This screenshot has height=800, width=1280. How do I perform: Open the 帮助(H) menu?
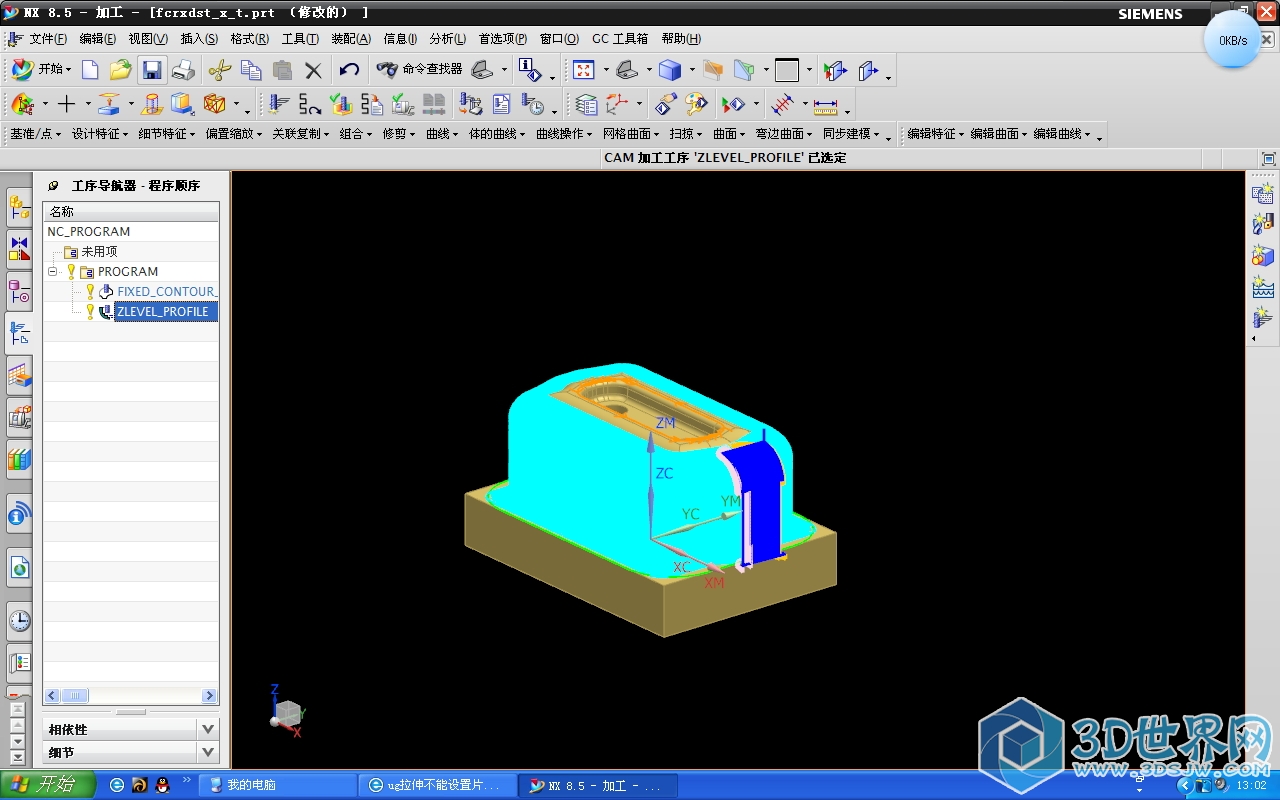pos(681,39)
